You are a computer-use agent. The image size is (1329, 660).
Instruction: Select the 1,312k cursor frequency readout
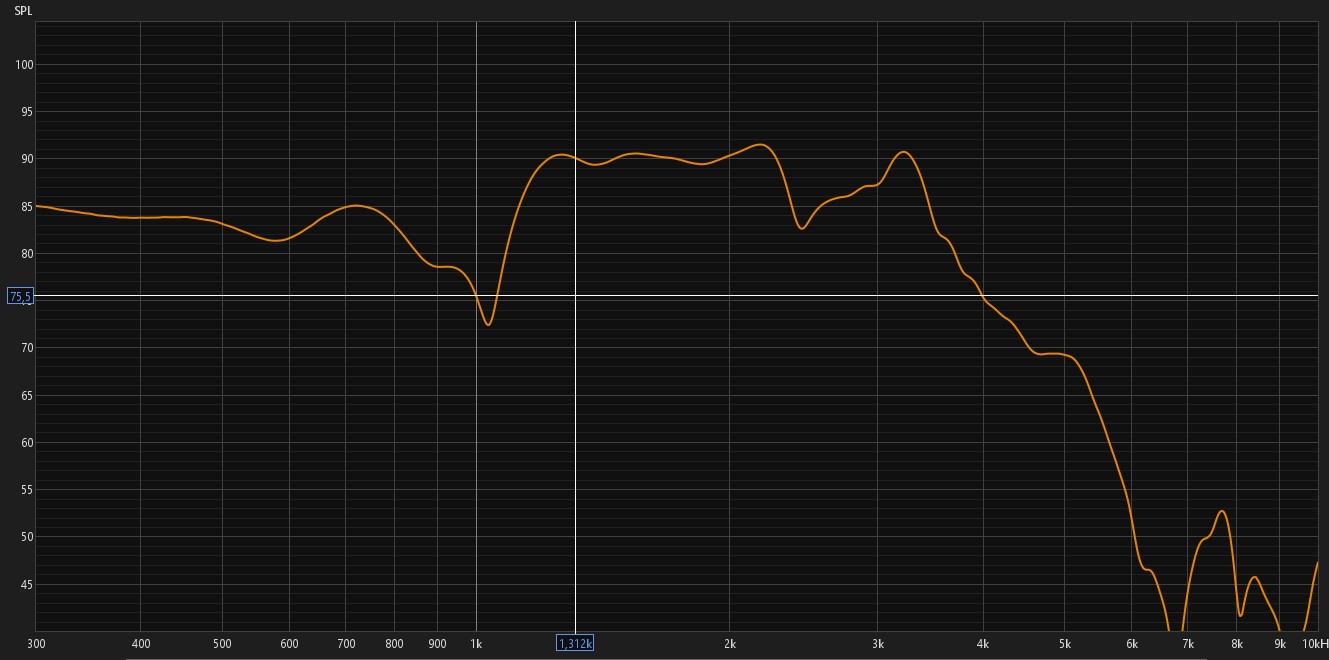point(575,643)
